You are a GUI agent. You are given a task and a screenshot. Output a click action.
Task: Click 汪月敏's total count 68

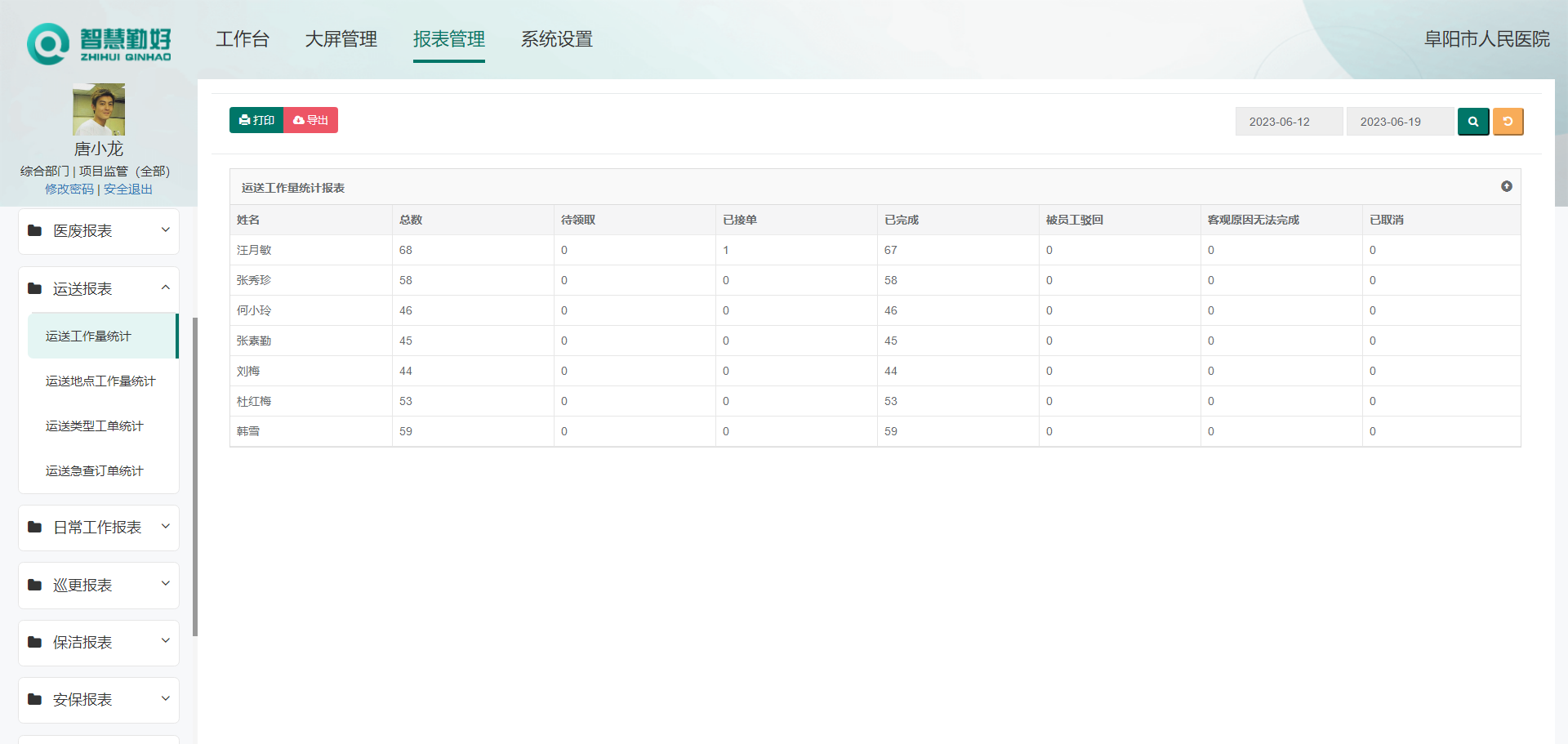[x=406, y=250]
